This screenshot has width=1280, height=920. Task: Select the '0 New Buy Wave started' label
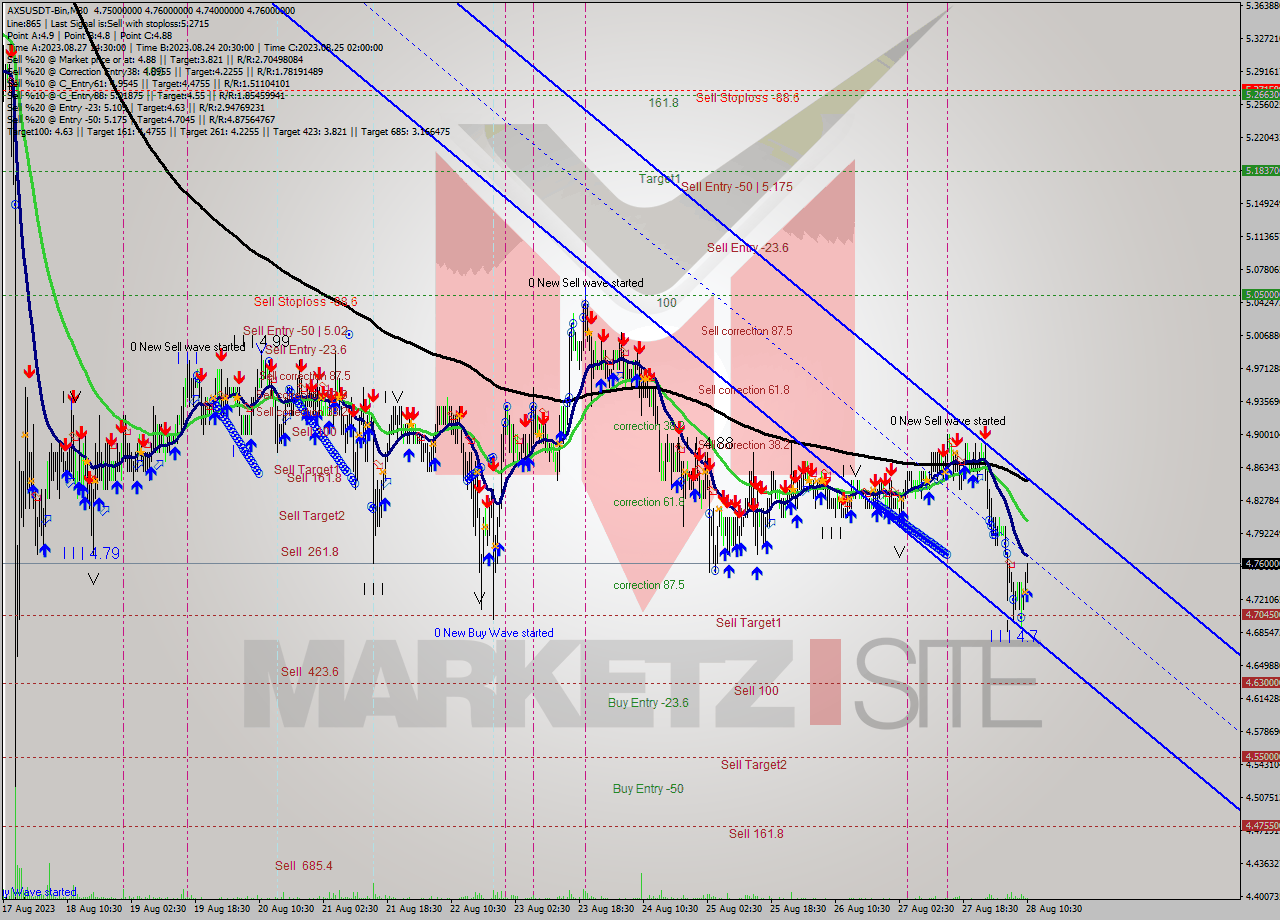pos(494,633)
